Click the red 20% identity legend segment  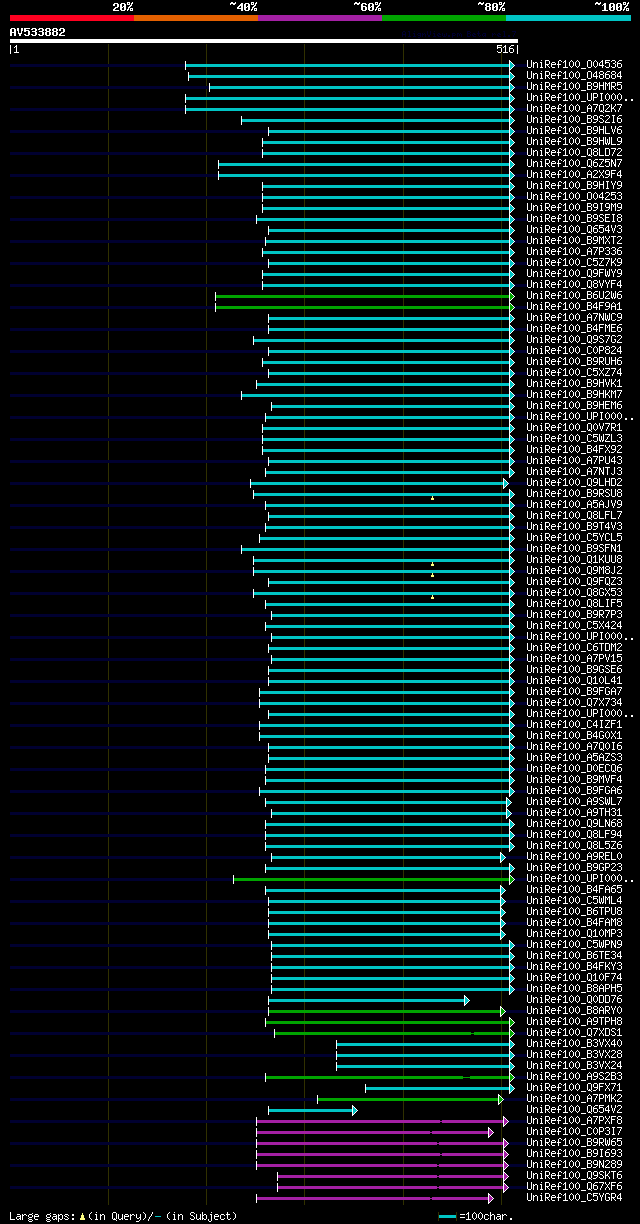pos(71,18)
